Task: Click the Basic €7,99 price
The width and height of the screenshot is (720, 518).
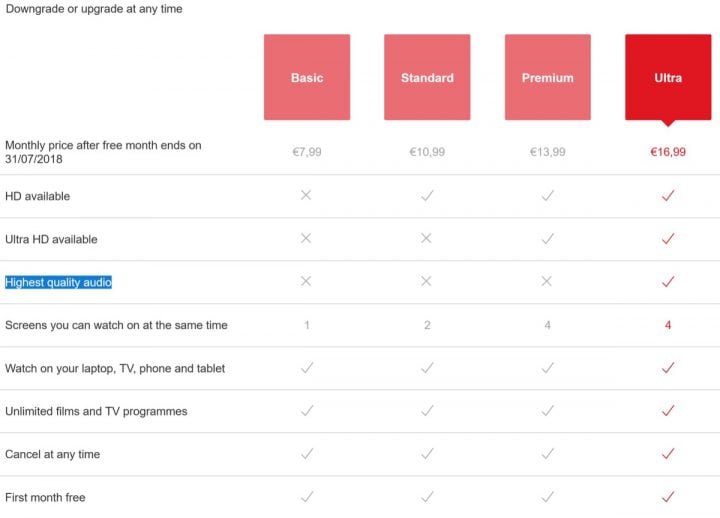Action: click(307, 153)
